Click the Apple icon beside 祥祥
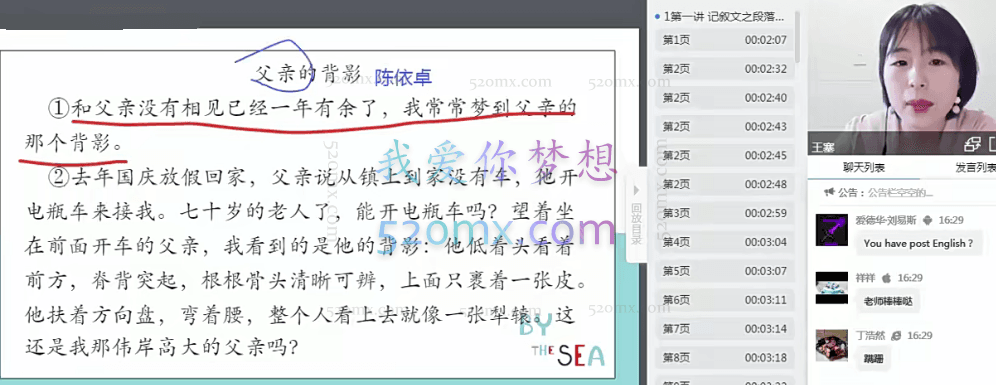Screen dimensions: 996x385 (x=887, y=278)
